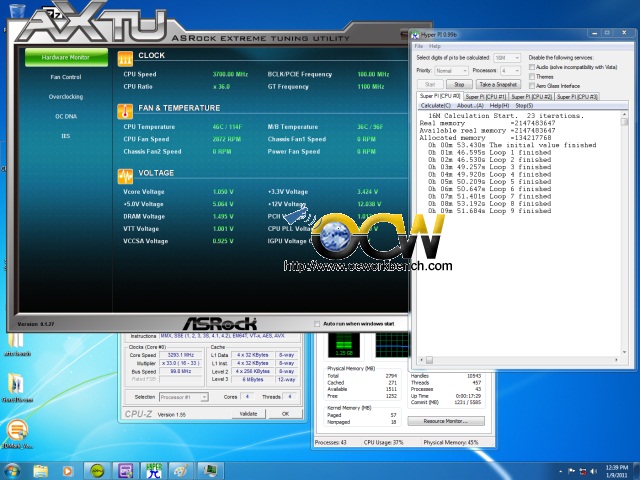
Task: Click the Hyper PI title bar icon
Action: (x=416, y=35)
